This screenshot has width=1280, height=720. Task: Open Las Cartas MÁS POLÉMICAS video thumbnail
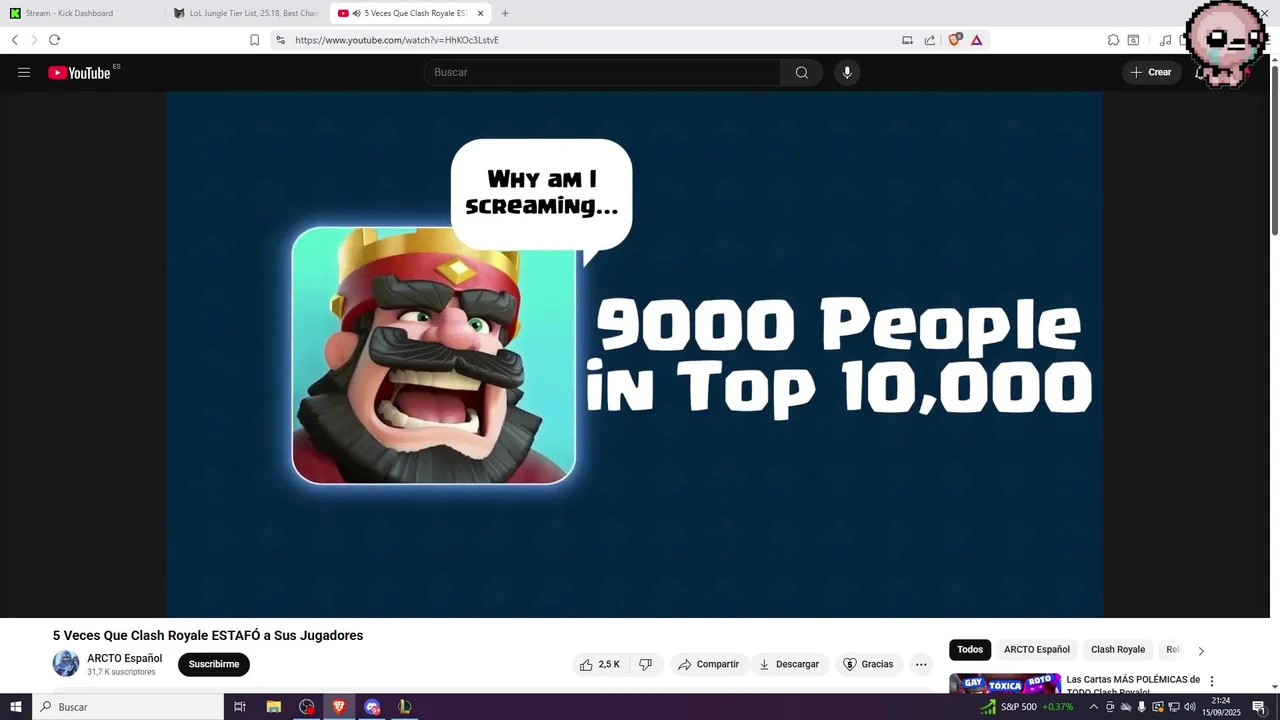click(x=1005, y=683)
